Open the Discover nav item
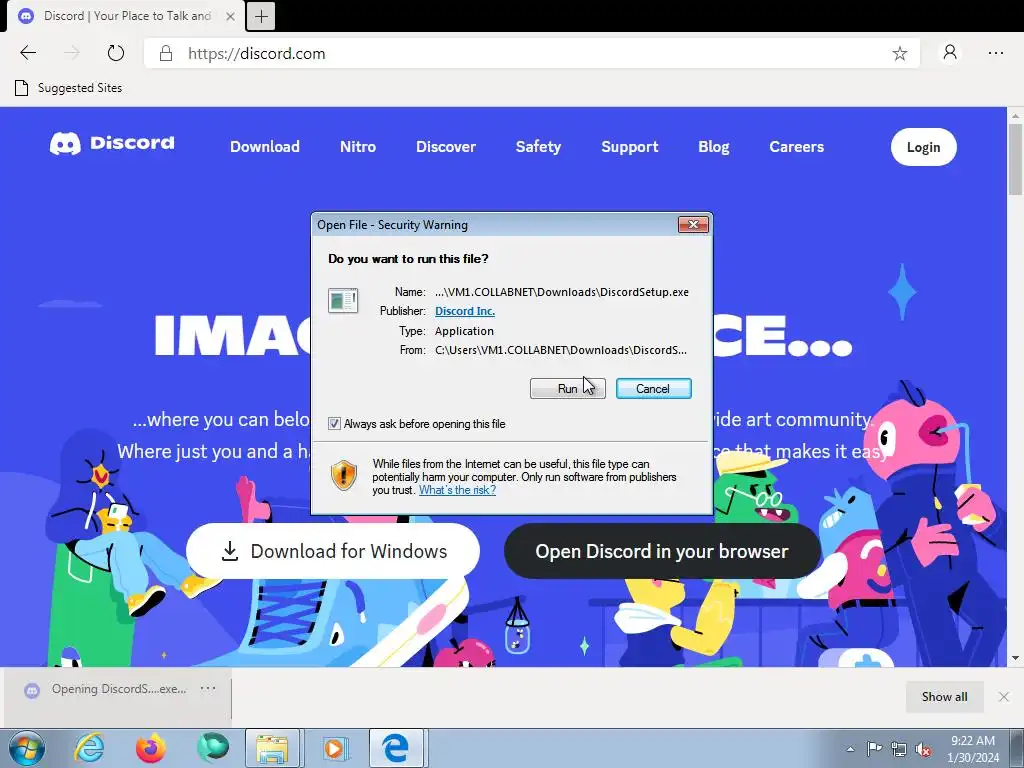Screen dimensions: 1024x768 tap(446, 147)
